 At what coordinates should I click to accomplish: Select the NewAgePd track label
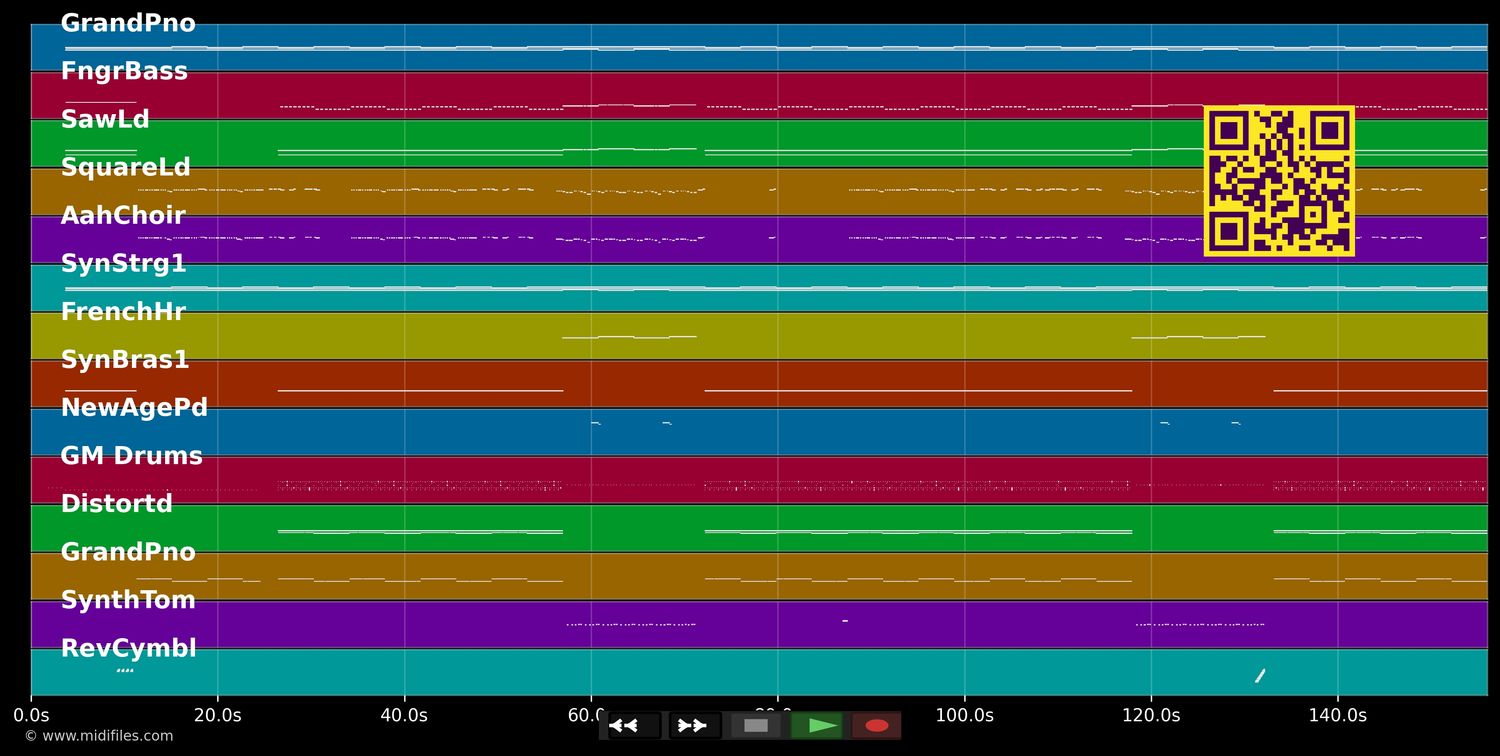(x=134, y=408)
